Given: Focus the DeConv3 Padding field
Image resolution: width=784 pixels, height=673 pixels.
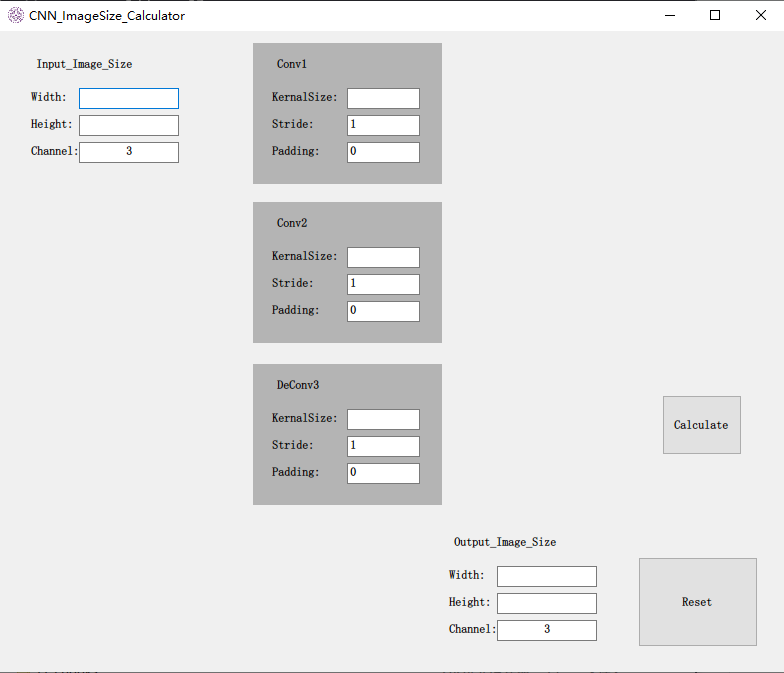Looking at the screenshot, I should point(384,473).
